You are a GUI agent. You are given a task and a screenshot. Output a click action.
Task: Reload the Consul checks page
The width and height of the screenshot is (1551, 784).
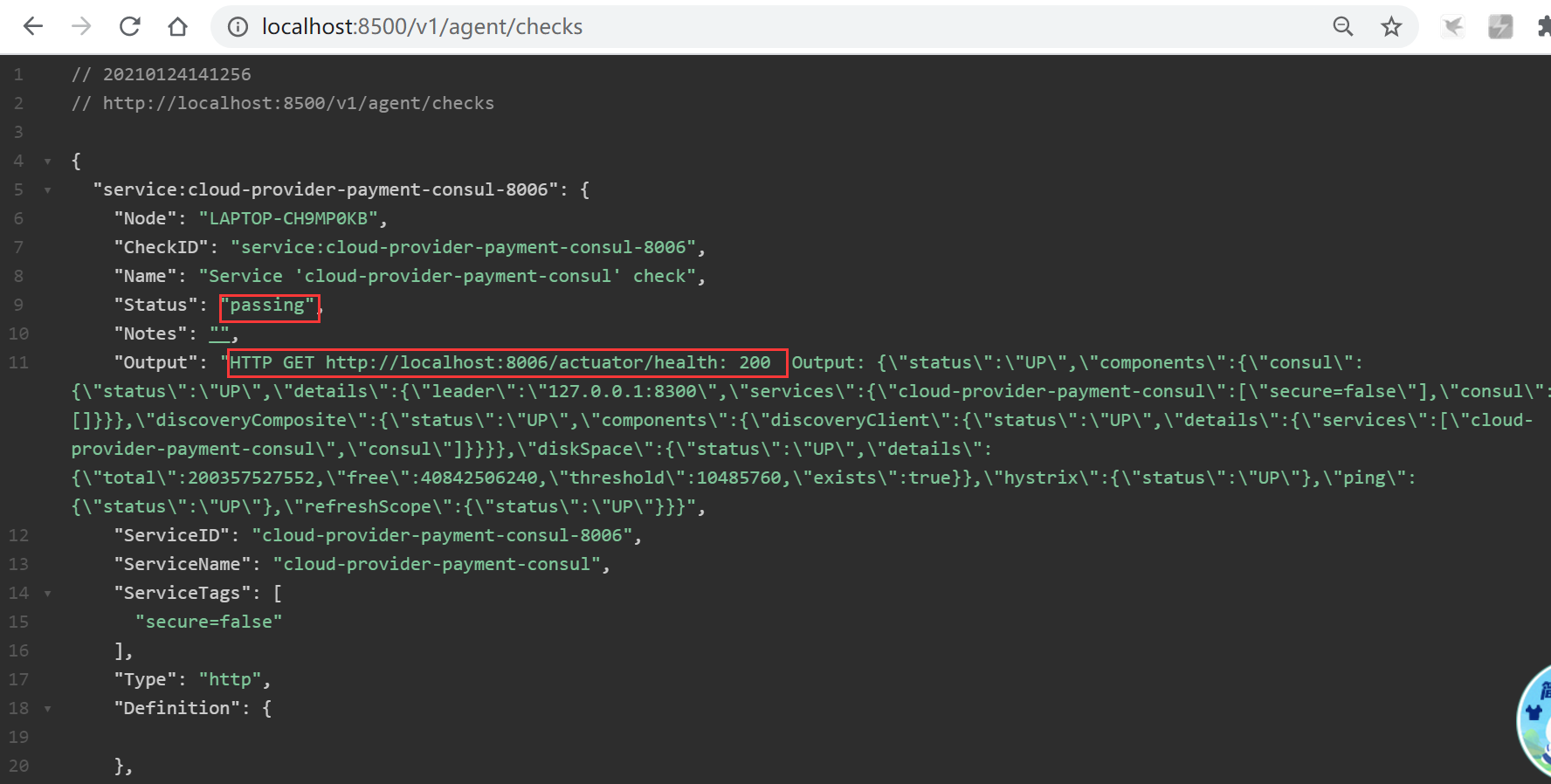click(x=130, y=27)
